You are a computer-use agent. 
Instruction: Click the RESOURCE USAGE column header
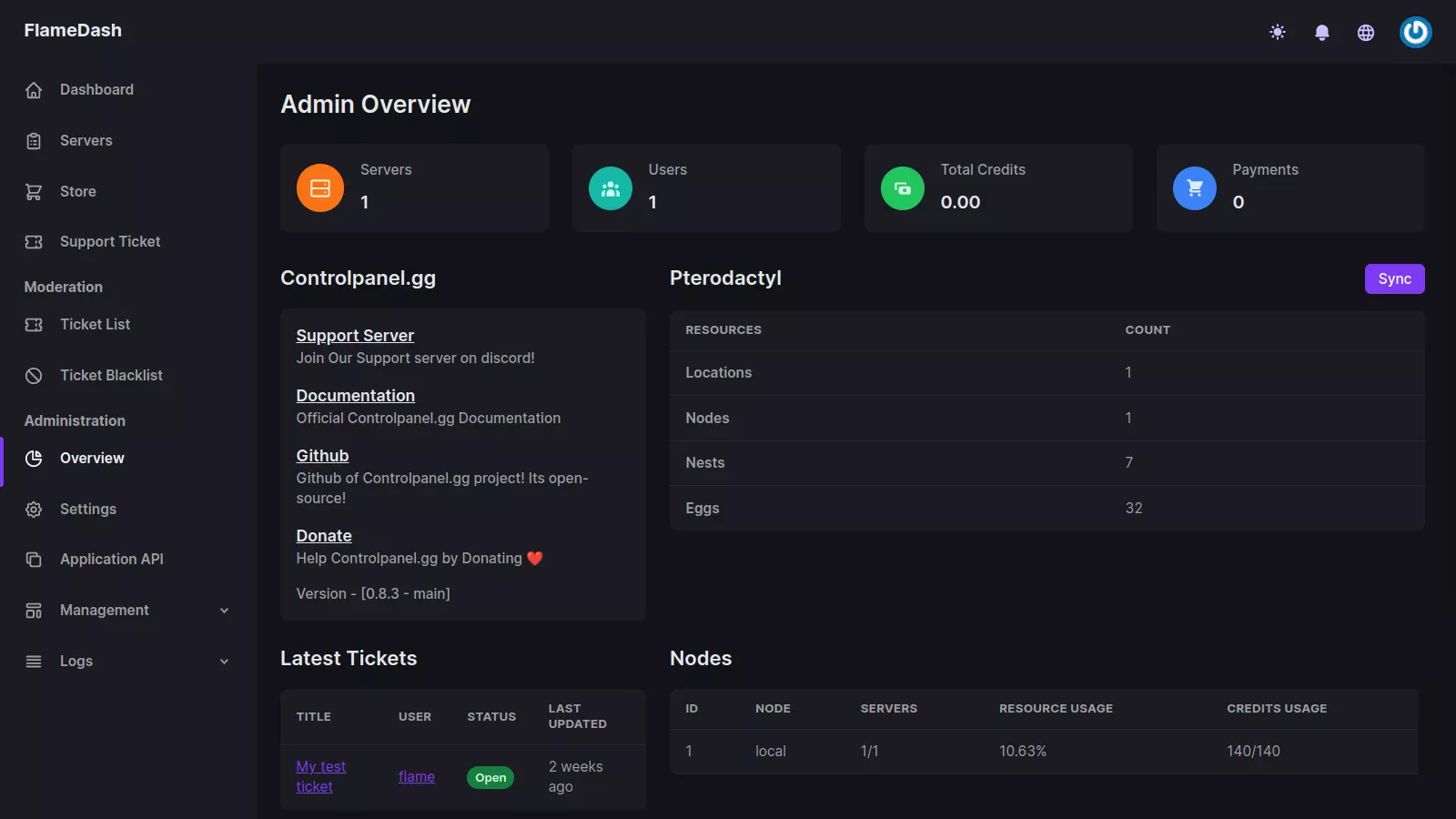point(1056,709)
